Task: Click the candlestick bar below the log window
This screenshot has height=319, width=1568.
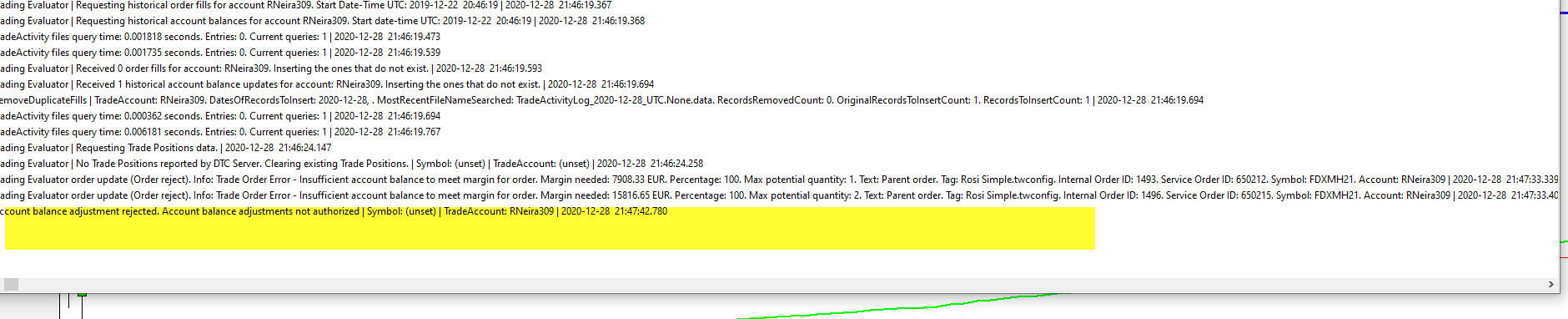Action: pyautogui.click(x=82, y=306)
